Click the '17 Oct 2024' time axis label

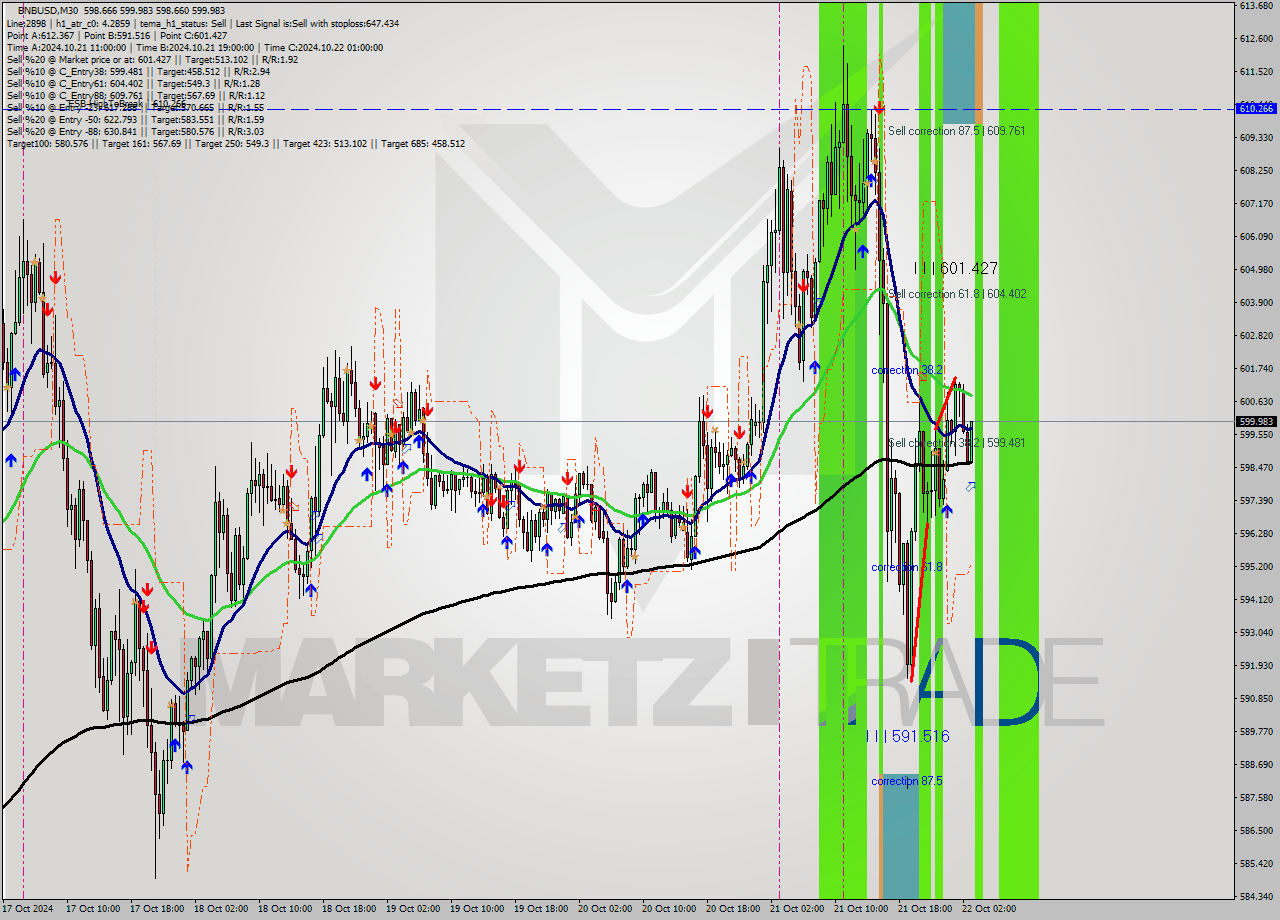[26, 910]
